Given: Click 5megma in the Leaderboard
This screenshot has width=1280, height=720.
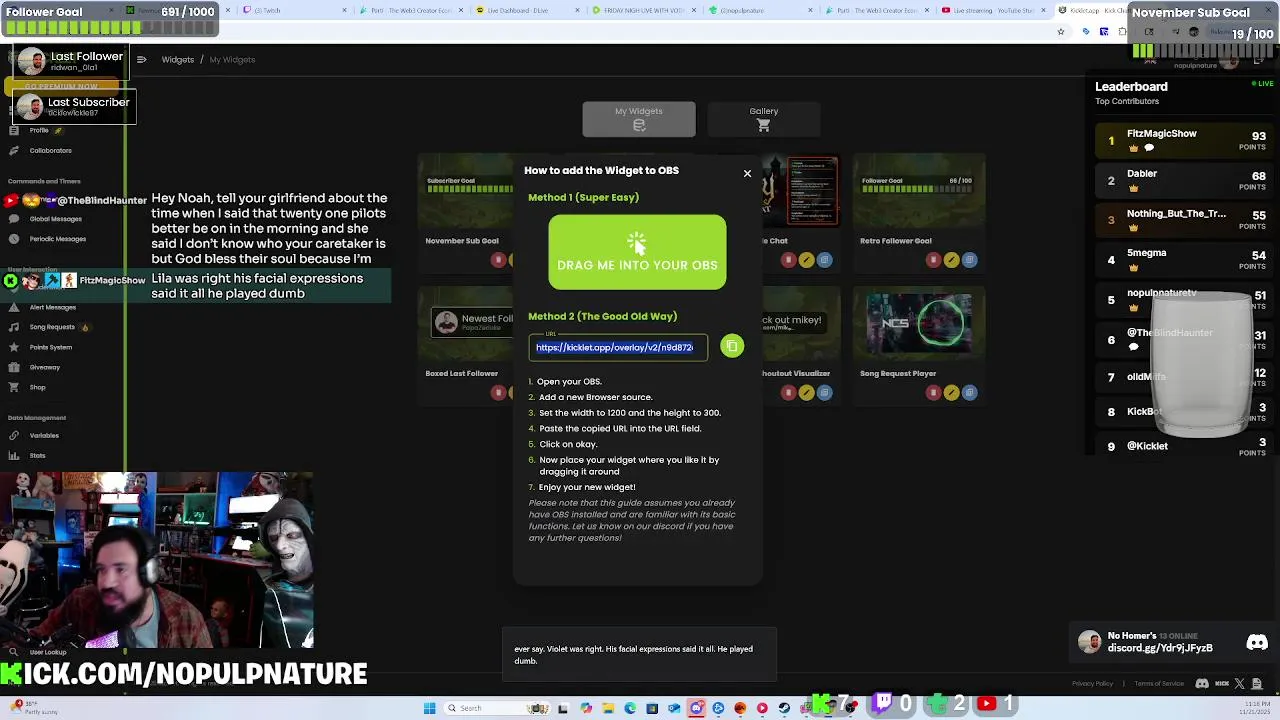Looking at the screenshot, I should [x=1147, y=253].
